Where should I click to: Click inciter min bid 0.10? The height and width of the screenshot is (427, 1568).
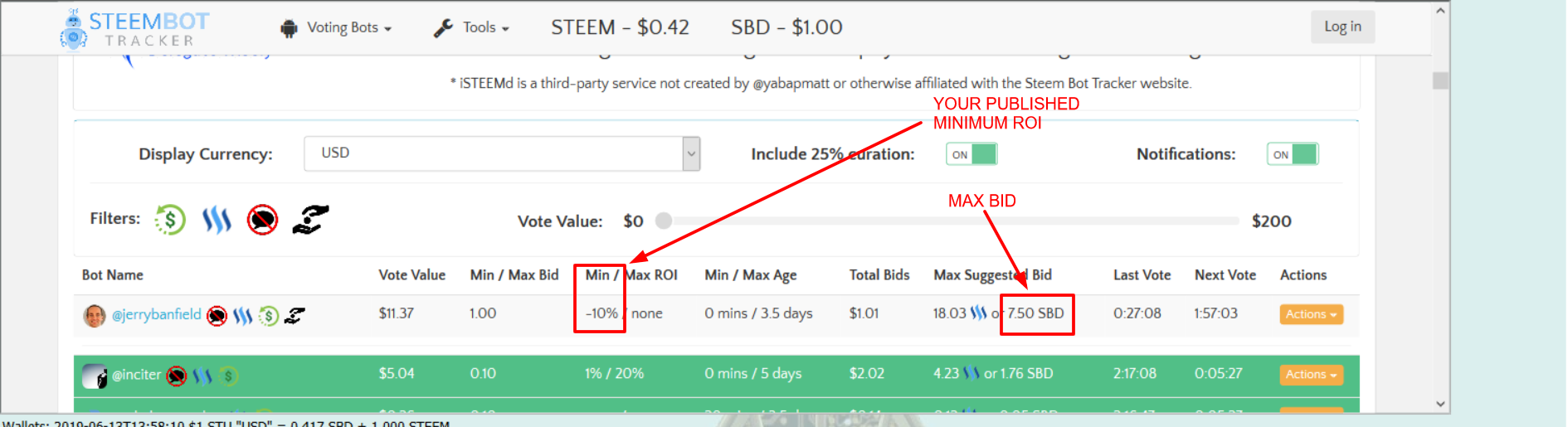coord(483,373)
